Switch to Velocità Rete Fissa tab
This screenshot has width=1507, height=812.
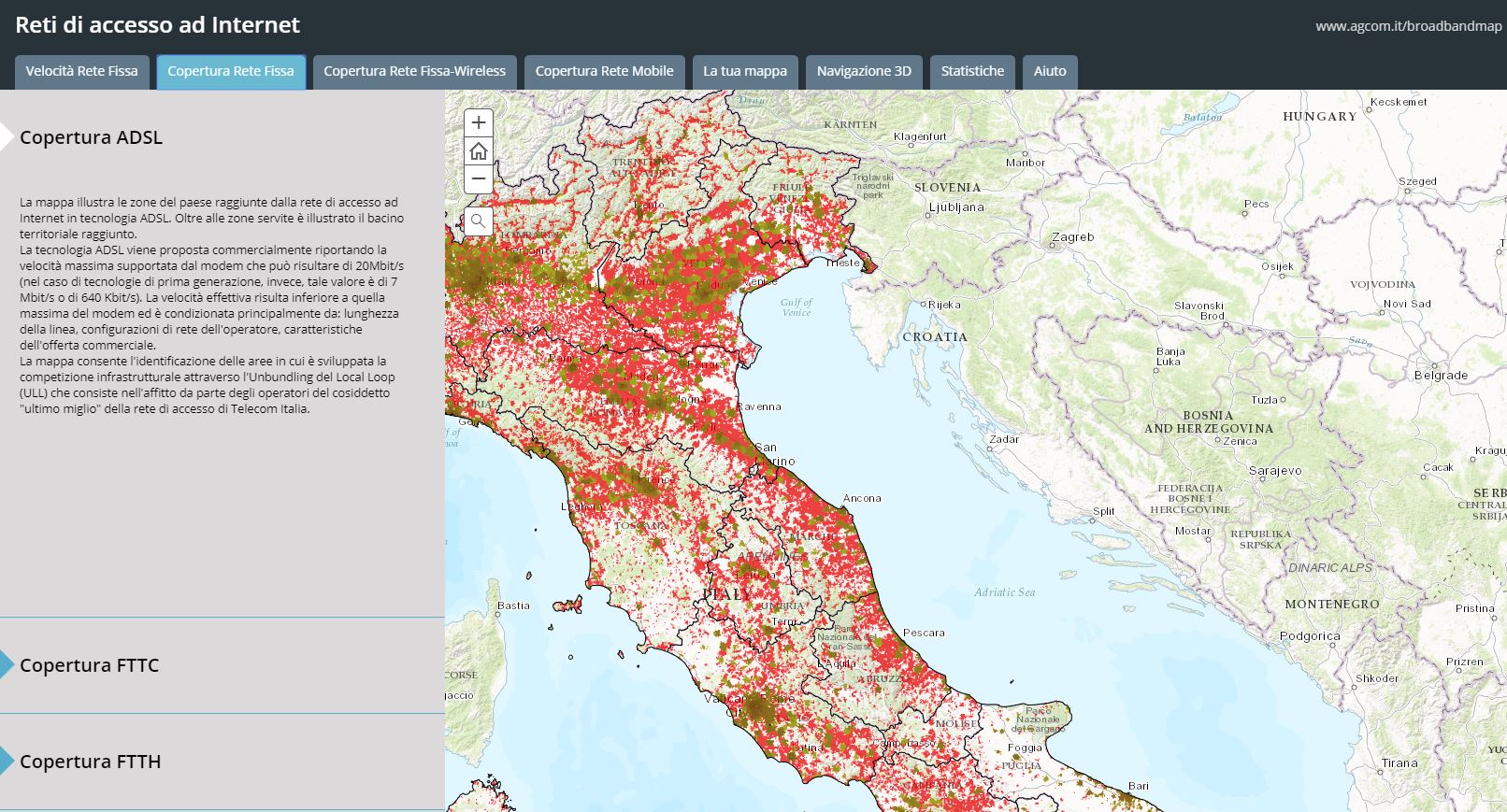tap(81, 71)
